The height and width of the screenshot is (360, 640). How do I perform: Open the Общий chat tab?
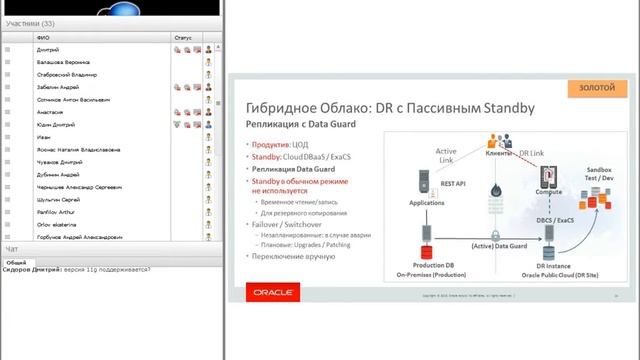click(17, 262)
